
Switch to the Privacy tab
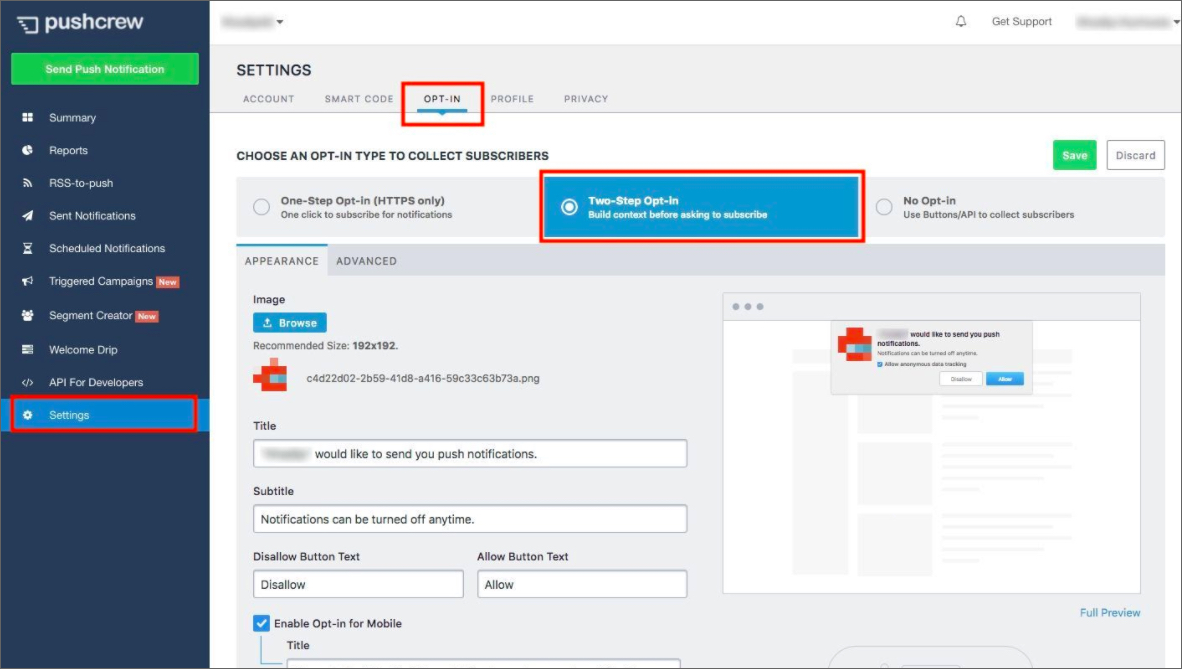click(x=586, y=99)
